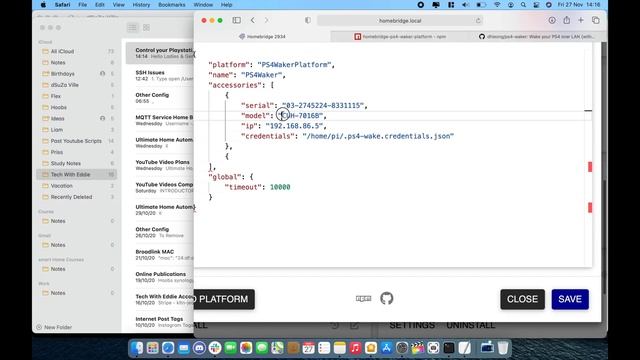Open the File menu
The width and height of the screenshot is (640, 360).
[82, 5]
